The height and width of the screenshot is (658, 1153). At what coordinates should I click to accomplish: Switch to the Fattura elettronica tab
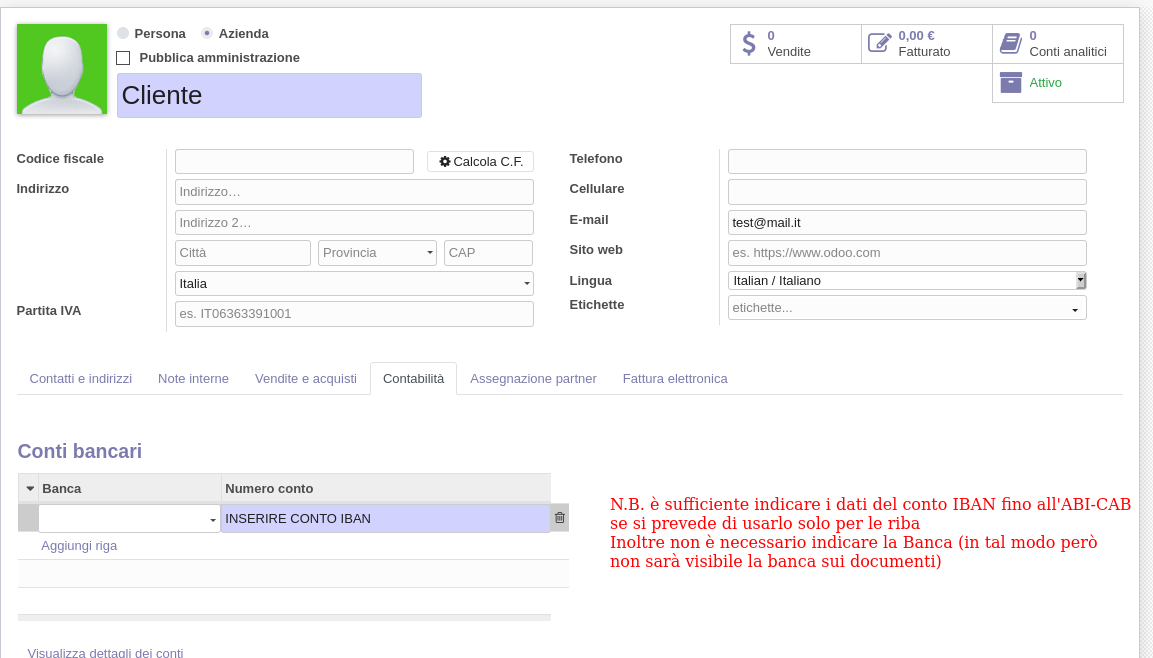tap(674, 378)
